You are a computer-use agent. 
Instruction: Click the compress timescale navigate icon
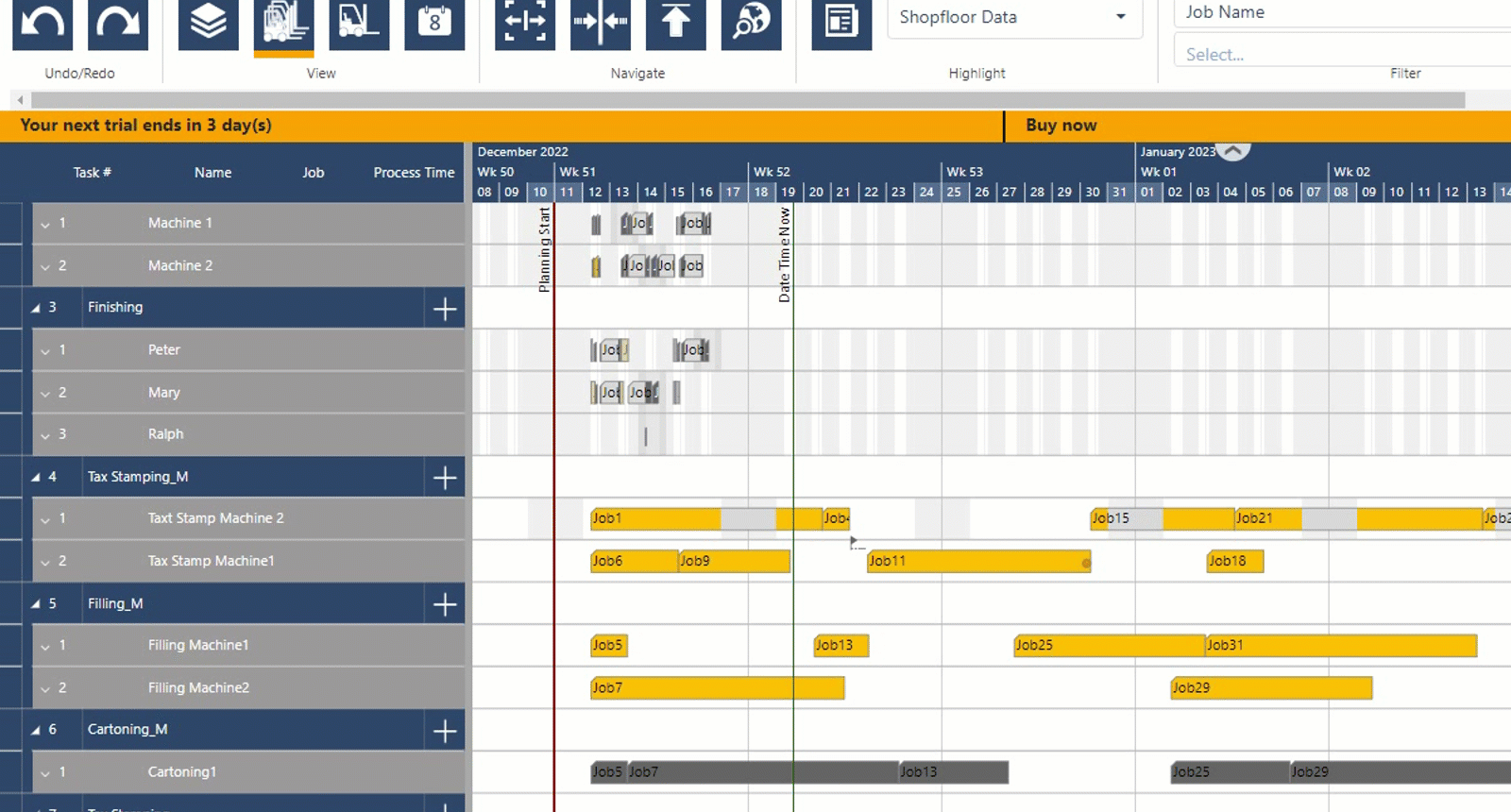(601, 23)
